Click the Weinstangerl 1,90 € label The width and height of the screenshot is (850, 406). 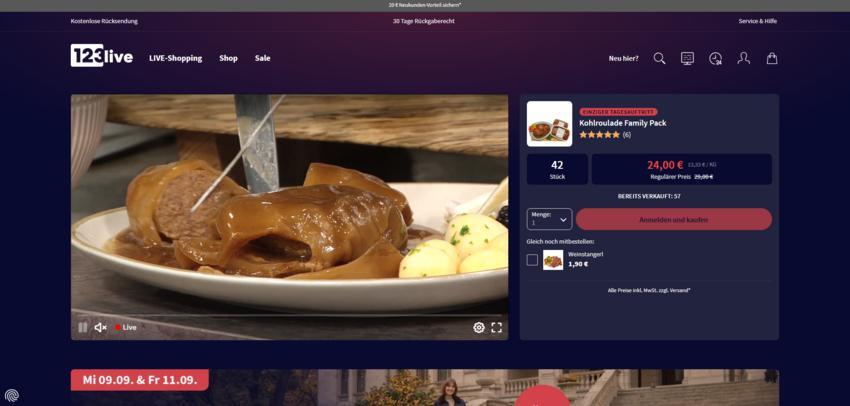tap(585, 259)
